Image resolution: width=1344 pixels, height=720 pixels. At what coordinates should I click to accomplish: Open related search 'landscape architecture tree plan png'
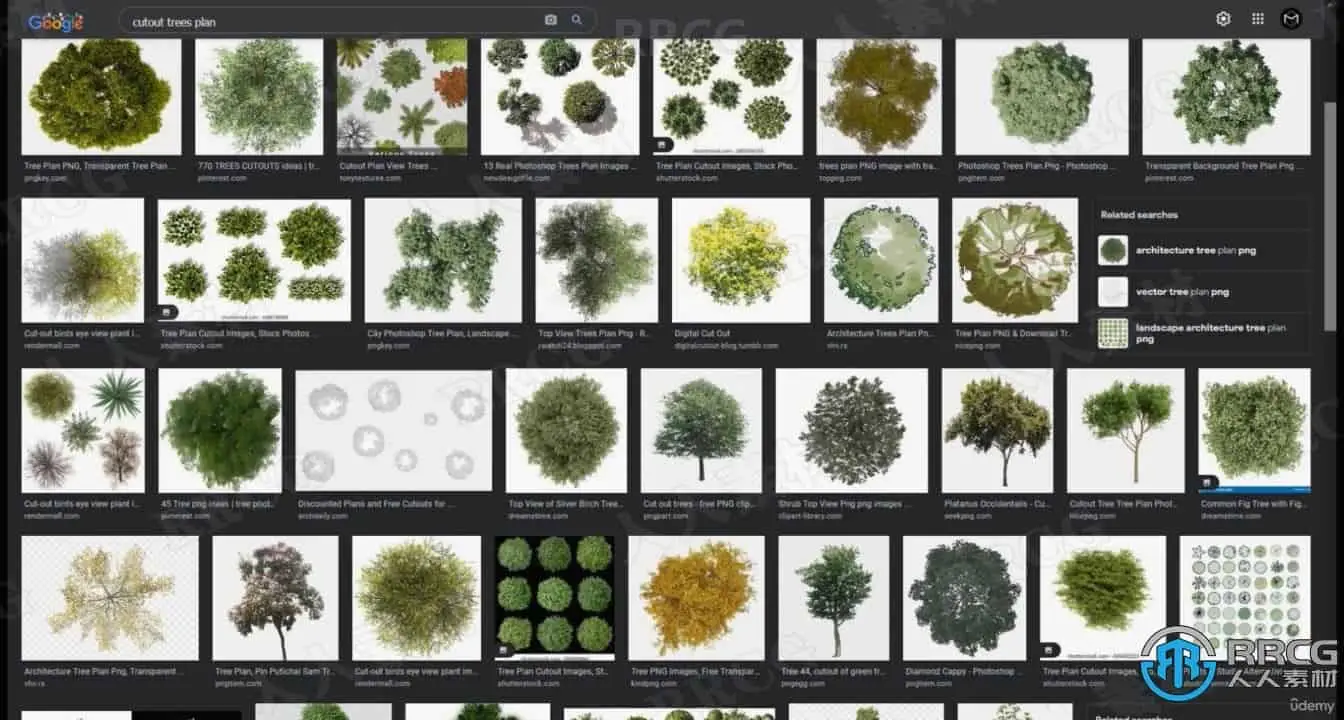pyautogui.click(x=1203, y=333)
